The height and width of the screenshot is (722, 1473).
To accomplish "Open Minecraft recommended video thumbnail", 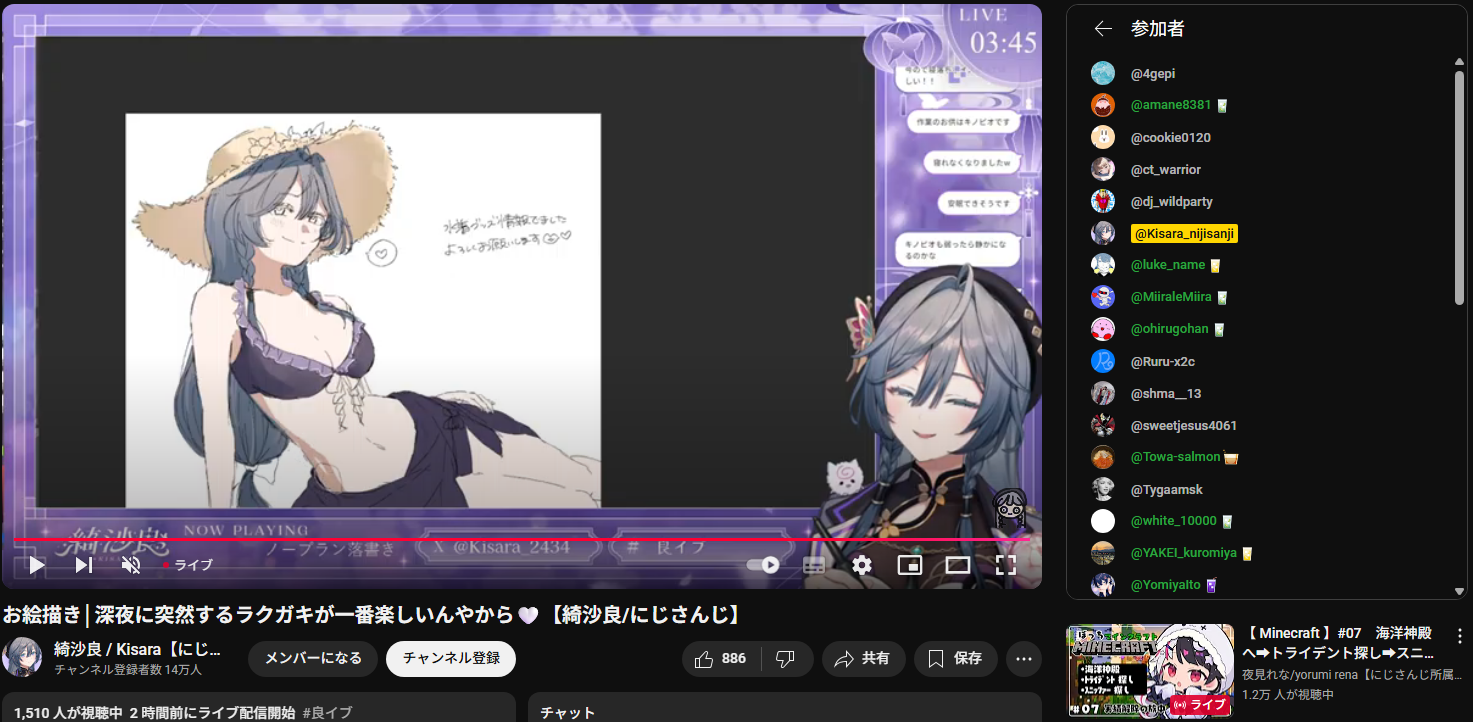I will point(1150,671).
